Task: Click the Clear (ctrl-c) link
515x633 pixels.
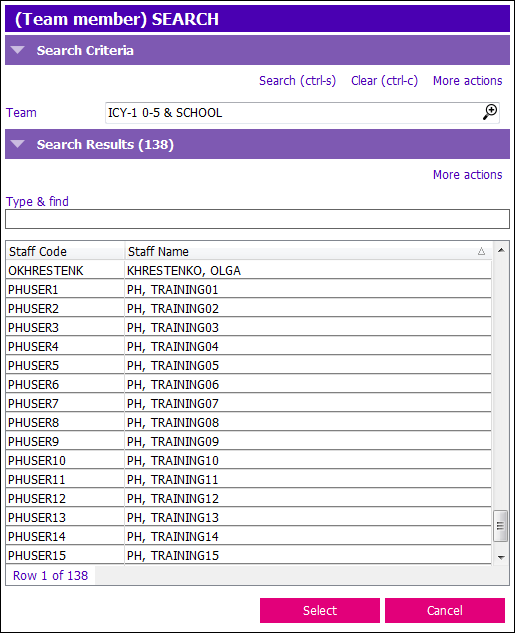Action: [384, 81]
